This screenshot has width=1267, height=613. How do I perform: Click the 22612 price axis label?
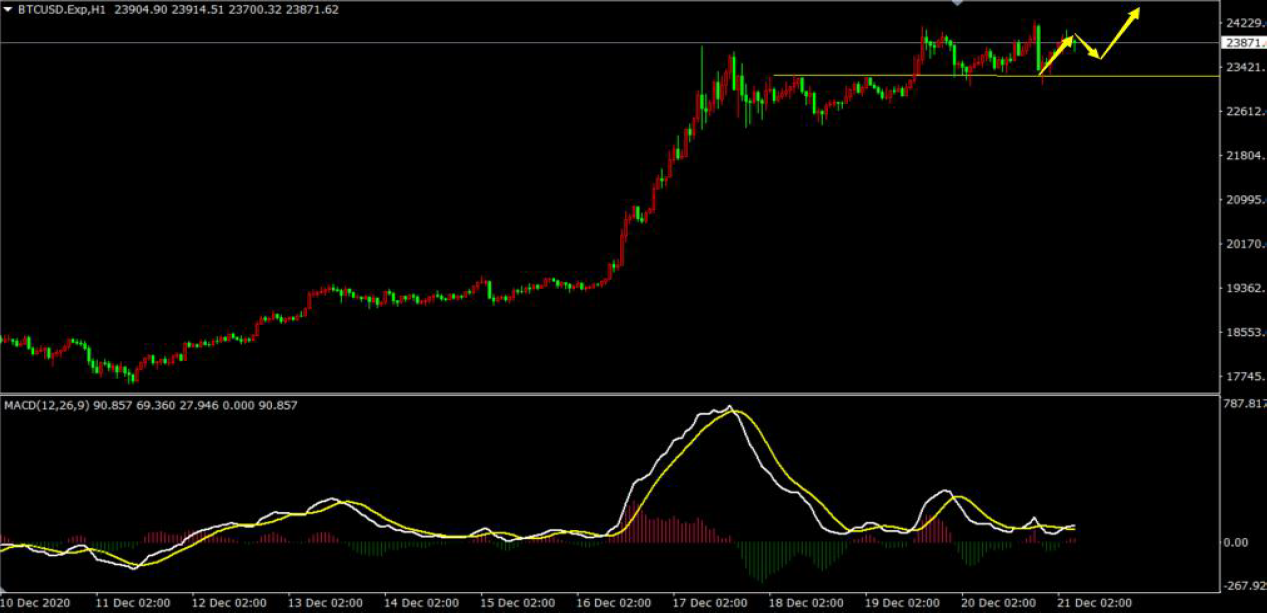(1245, 112)
